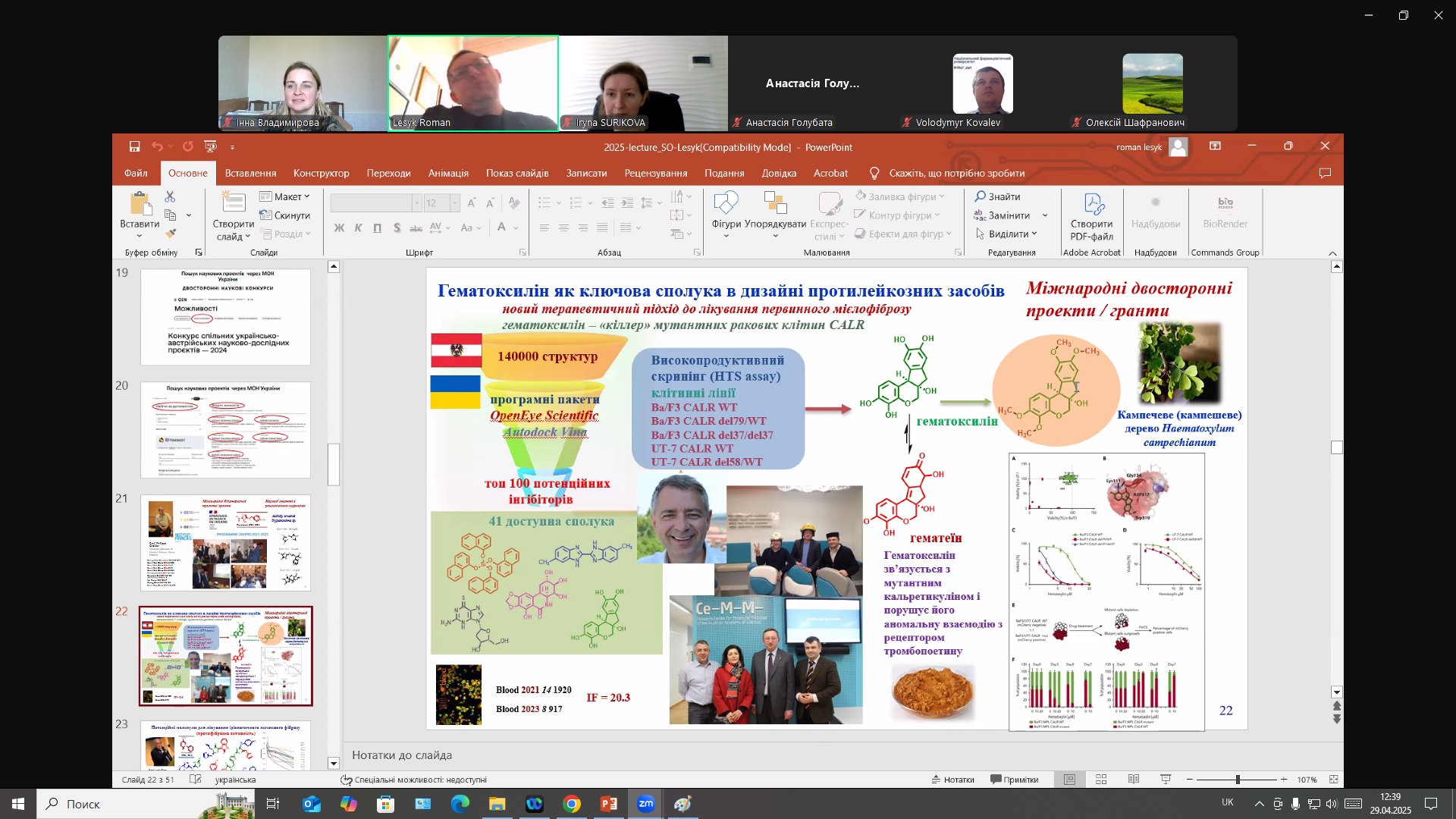Click the format painter brush icon
This screenshot has width=1456, height=819.
171,234
